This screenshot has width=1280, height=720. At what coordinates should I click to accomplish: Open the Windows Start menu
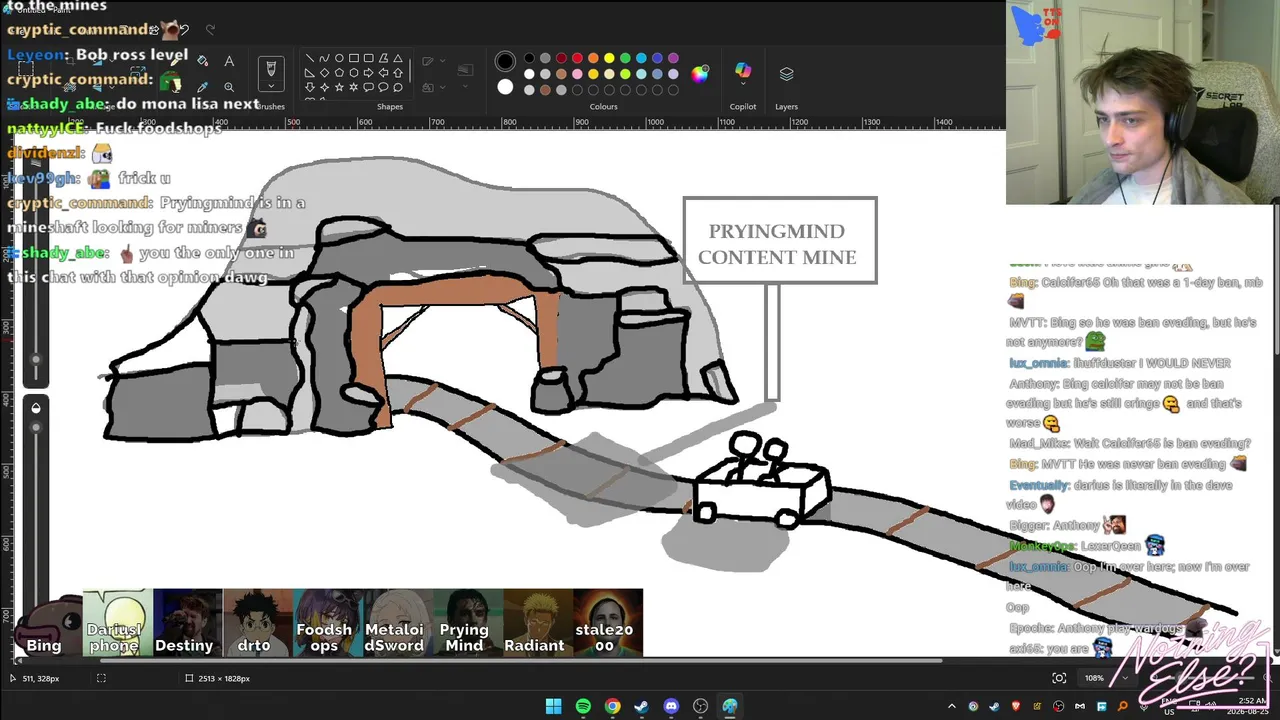[554, 706]
